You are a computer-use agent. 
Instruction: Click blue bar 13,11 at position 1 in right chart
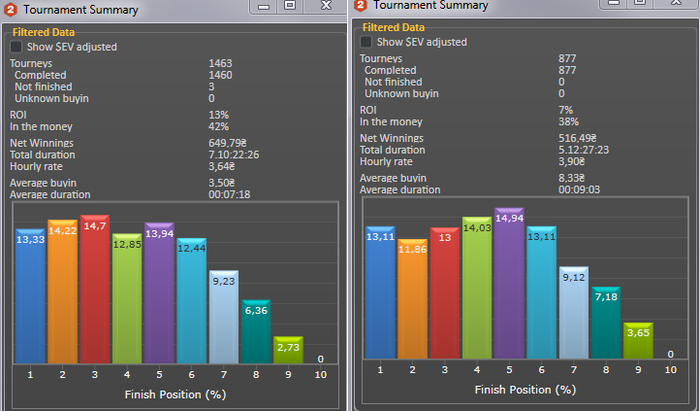pos(380,292)
